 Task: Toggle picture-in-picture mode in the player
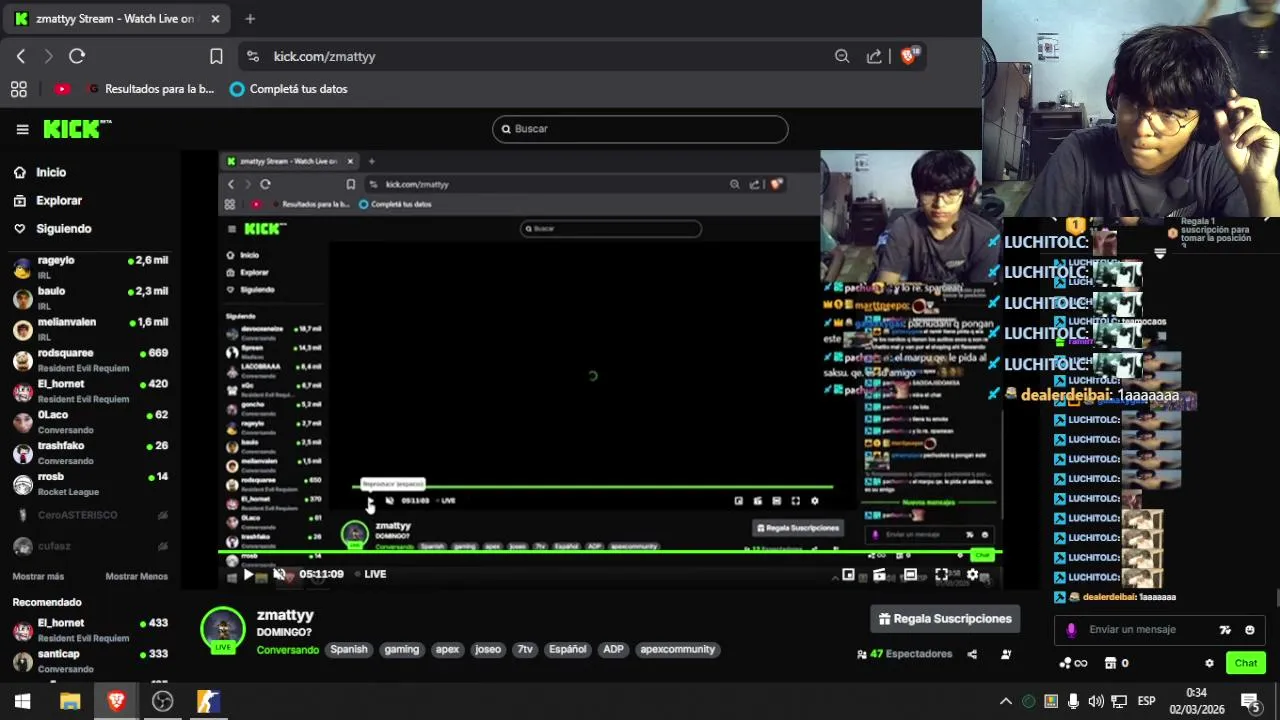pyautogui.click(x=848, y=575)
